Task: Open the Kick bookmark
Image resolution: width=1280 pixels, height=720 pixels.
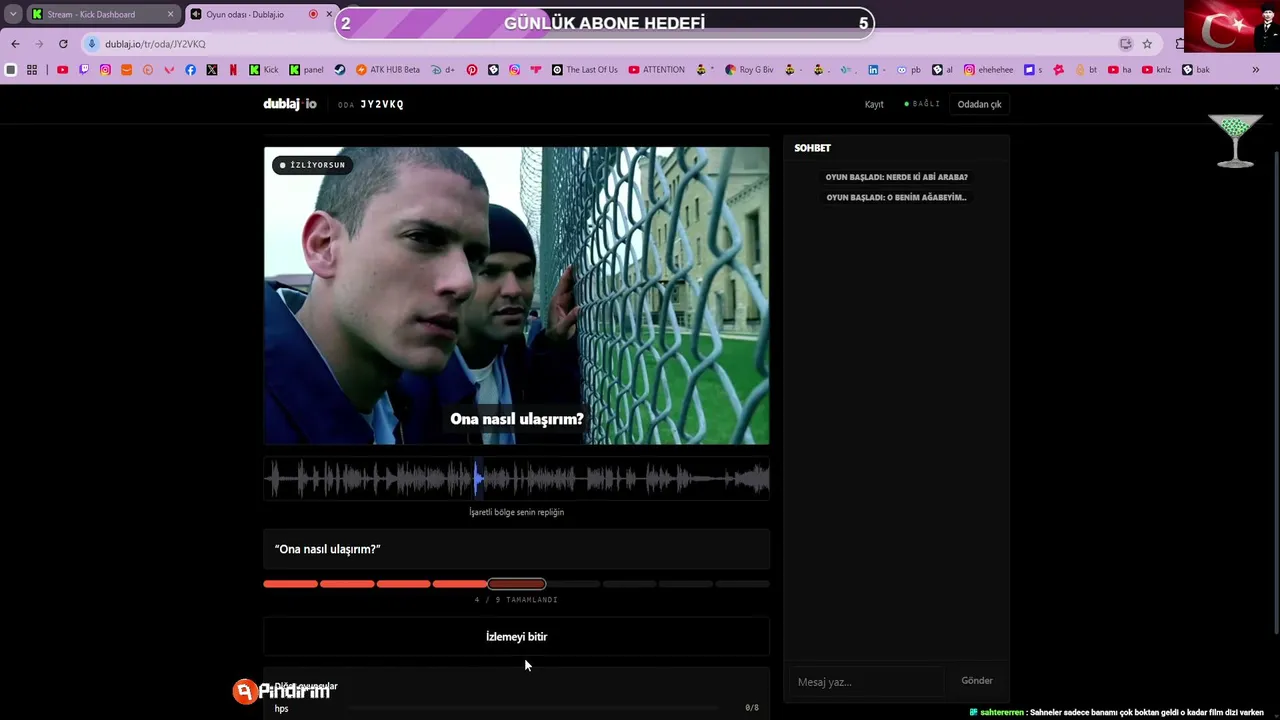Action: (x=264, y=70)
